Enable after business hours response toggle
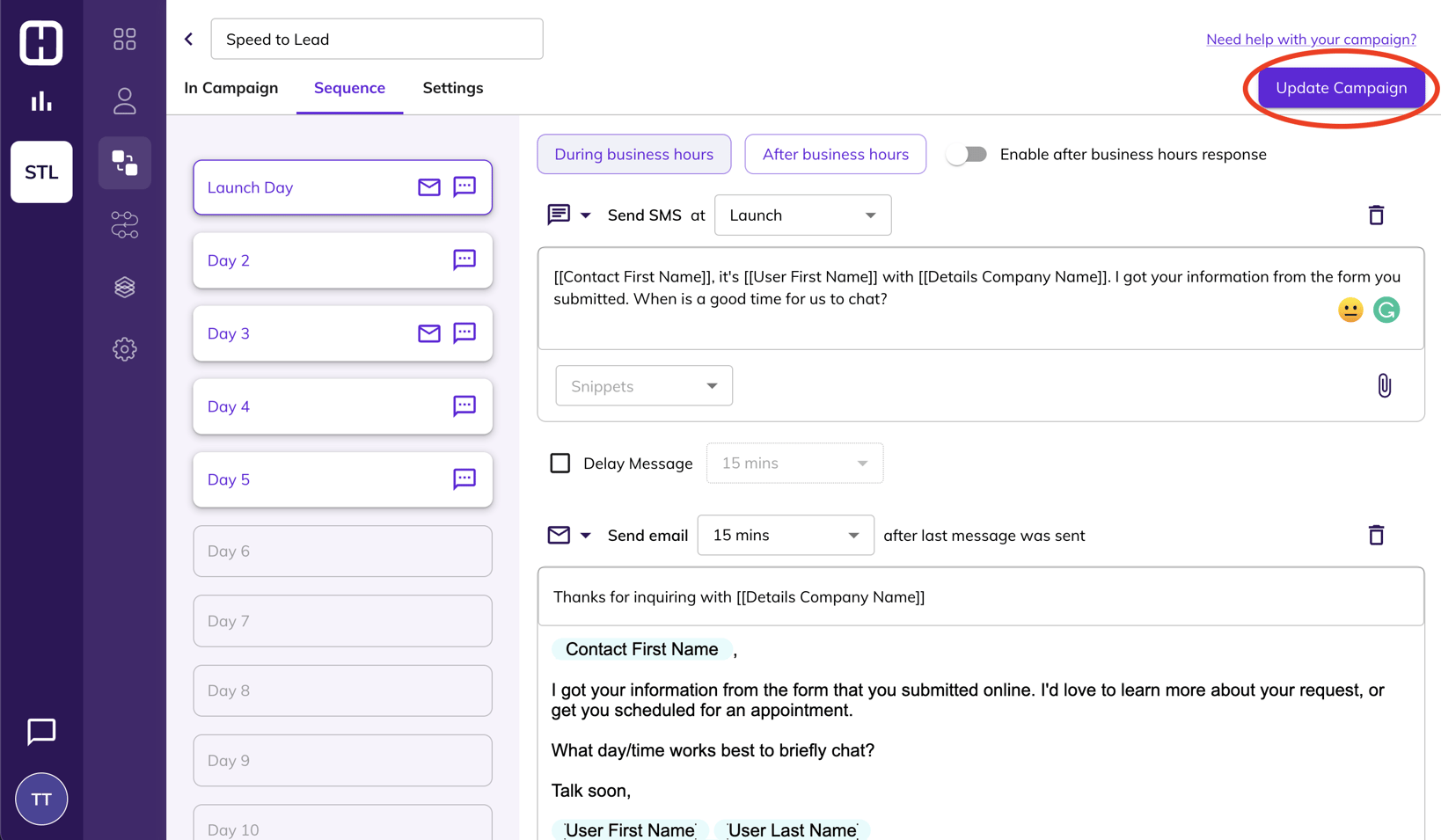This screenshot has width=1441, height=840. coord(967,154)
